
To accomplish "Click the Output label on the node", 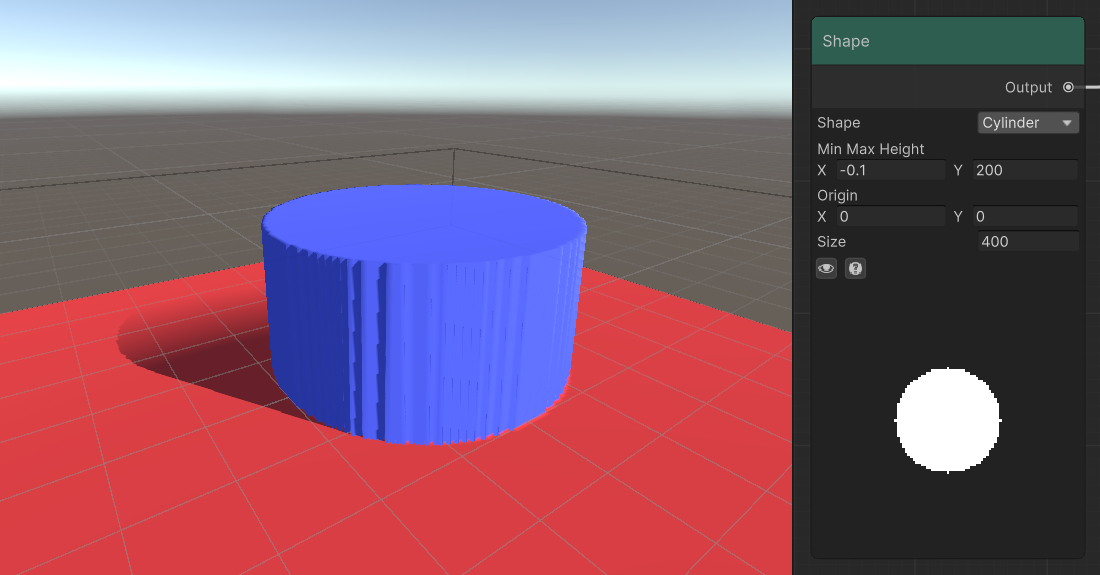I will click(x=1028, y=88).
